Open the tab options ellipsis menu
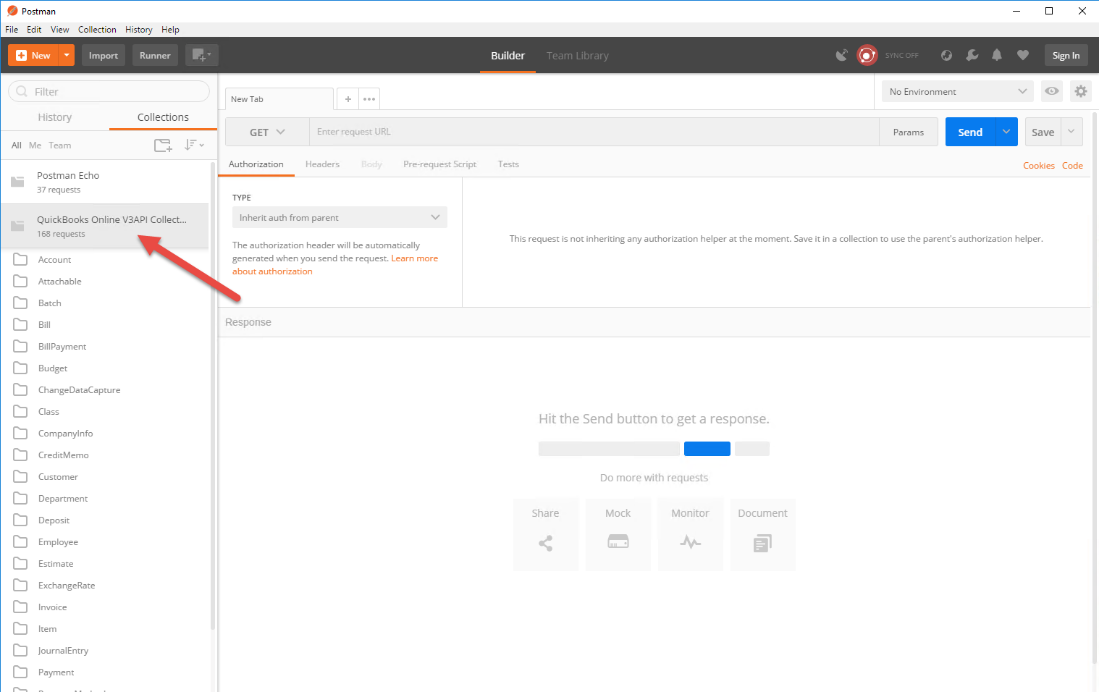Screen dimensions: 1099x692 pos(369,99)
